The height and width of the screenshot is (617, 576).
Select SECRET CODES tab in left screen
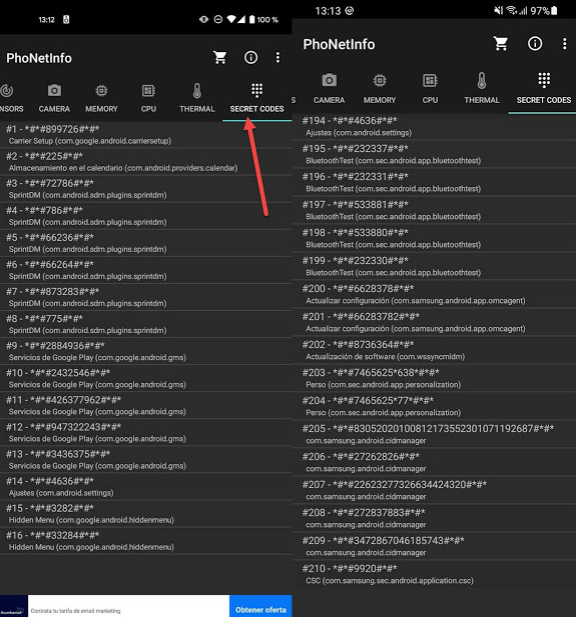[257, 99]
